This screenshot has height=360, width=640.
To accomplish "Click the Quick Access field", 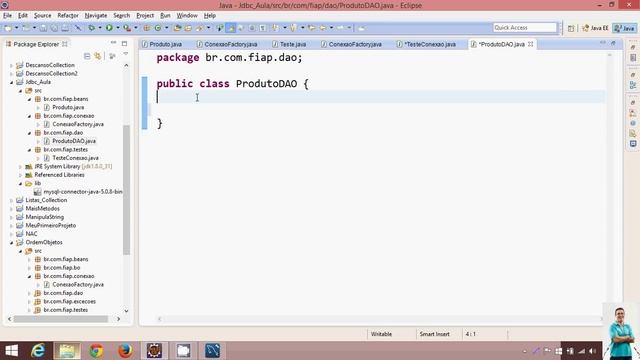I will [524, 28].
